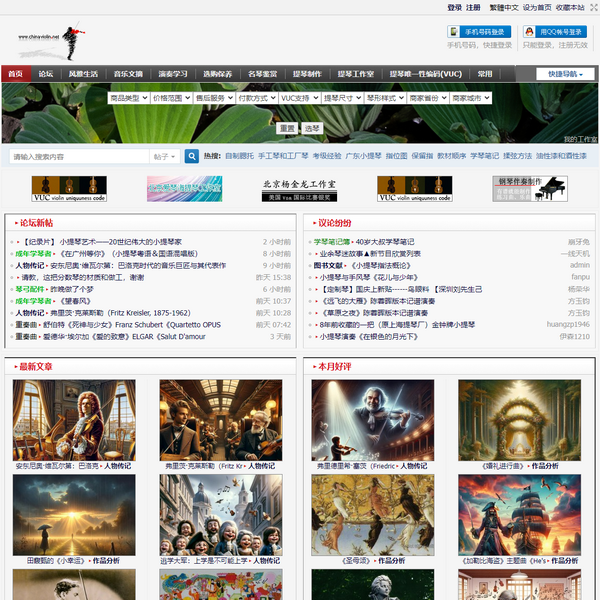The width and height of the screenshot is (600, 600).
Task: Click into the search text input box
Action: [x=78, y=157]
